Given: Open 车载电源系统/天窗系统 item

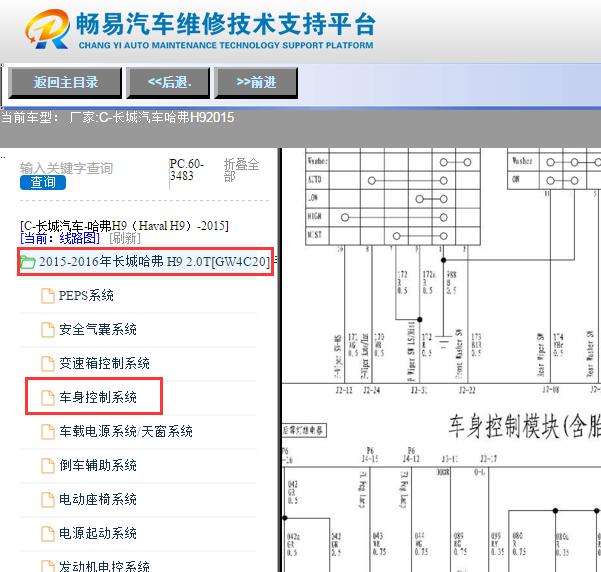Looking at the screenshot, I should (126, 431).
